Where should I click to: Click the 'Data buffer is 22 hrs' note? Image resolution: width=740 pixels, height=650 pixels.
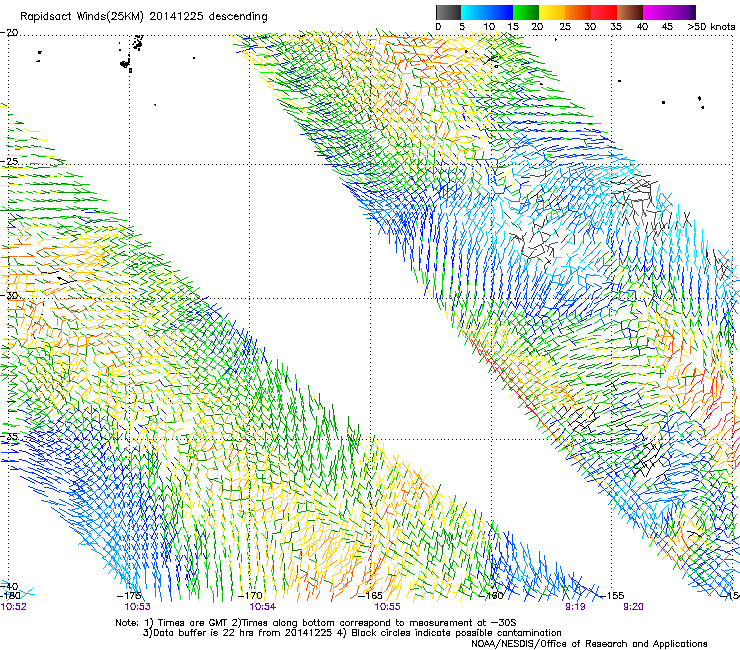352,633
